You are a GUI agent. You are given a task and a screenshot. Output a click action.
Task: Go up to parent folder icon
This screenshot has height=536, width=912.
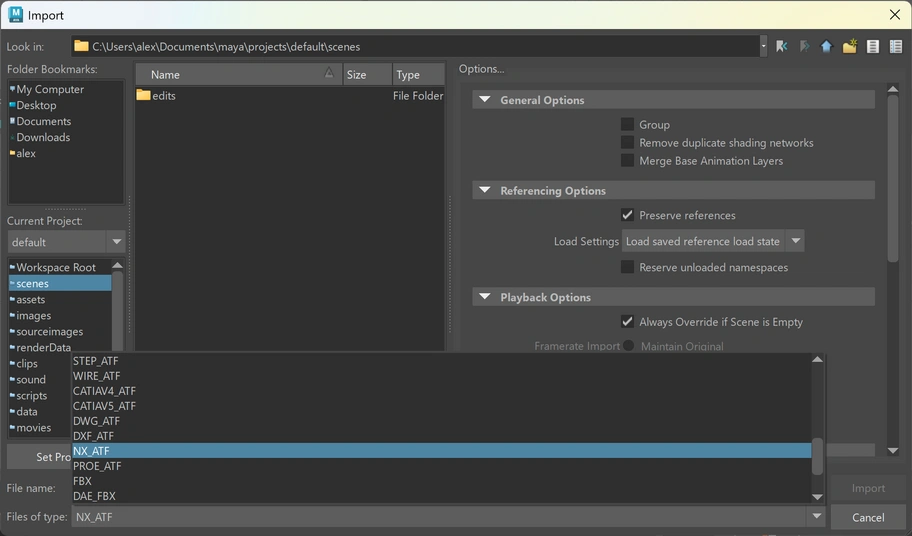826,47
